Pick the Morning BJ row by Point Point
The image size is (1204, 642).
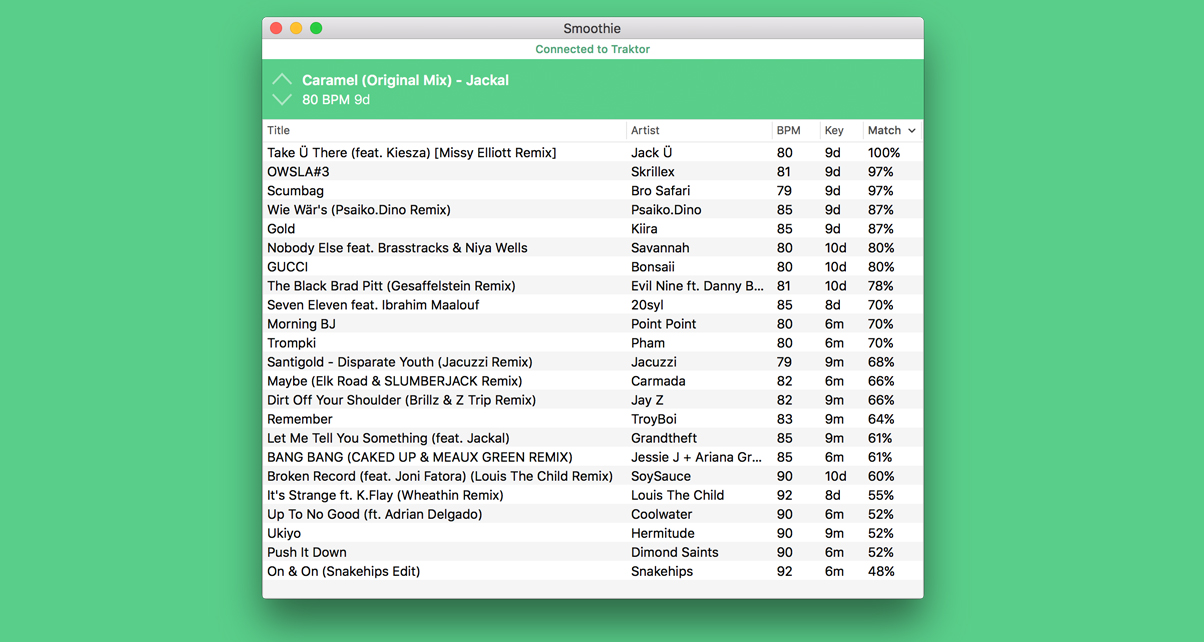(593, 324)
